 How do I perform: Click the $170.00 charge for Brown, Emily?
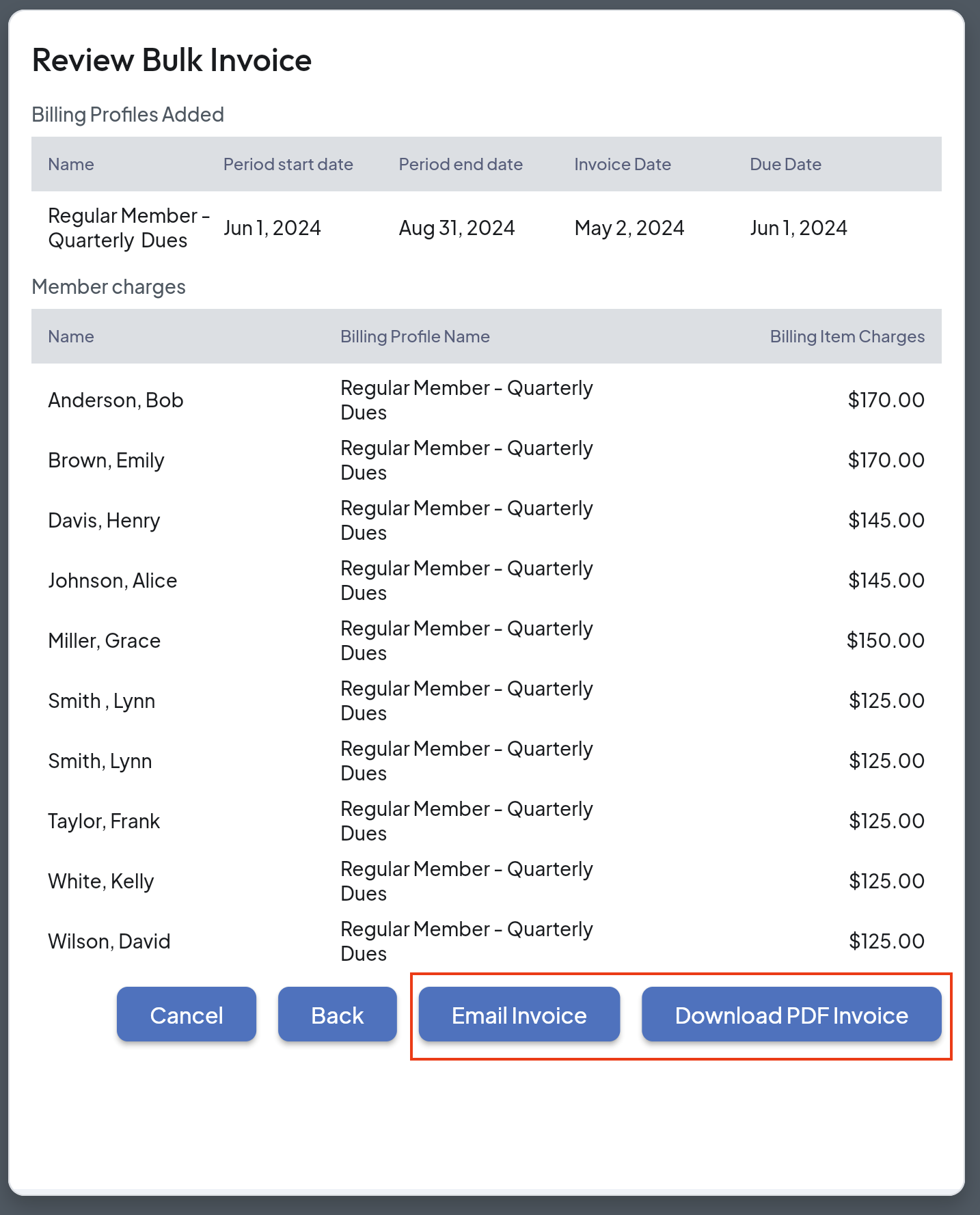[x=886, y=460]
